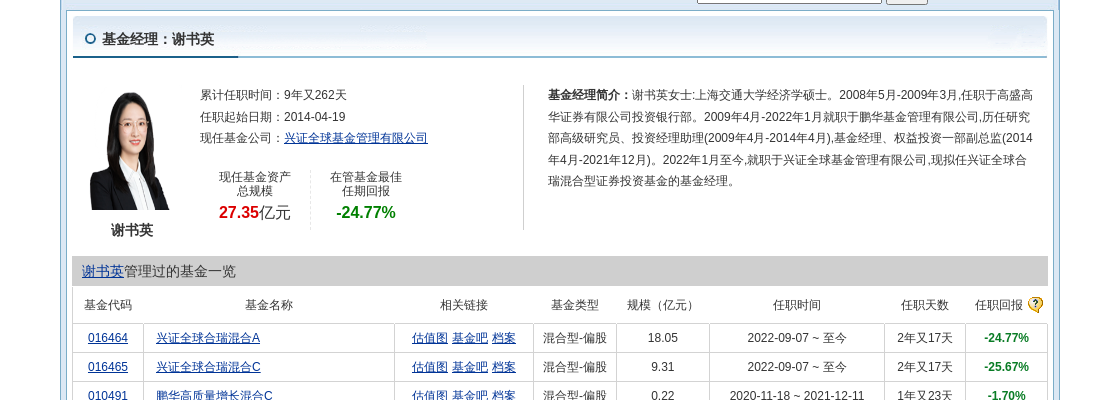Click the 混合型-偏股 type cell for 016464

click(574, 338)
